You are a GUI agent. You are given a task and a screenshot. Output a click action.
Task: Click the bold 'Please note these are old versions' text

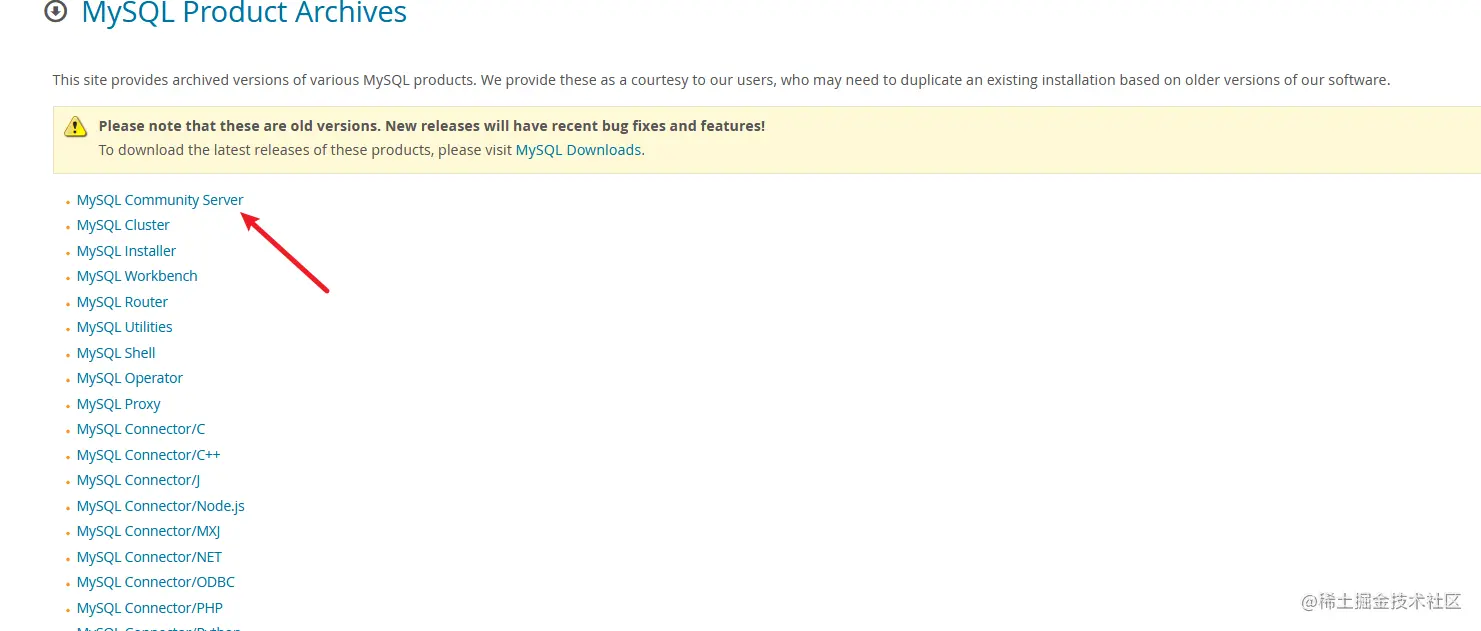[x=432, y=126]
